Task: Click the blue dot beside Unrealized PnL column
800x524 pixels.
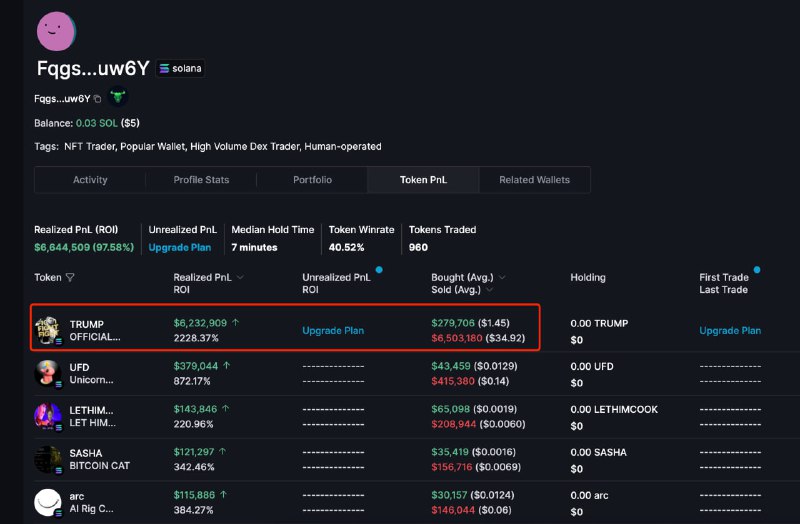Action: coord(379,269)
